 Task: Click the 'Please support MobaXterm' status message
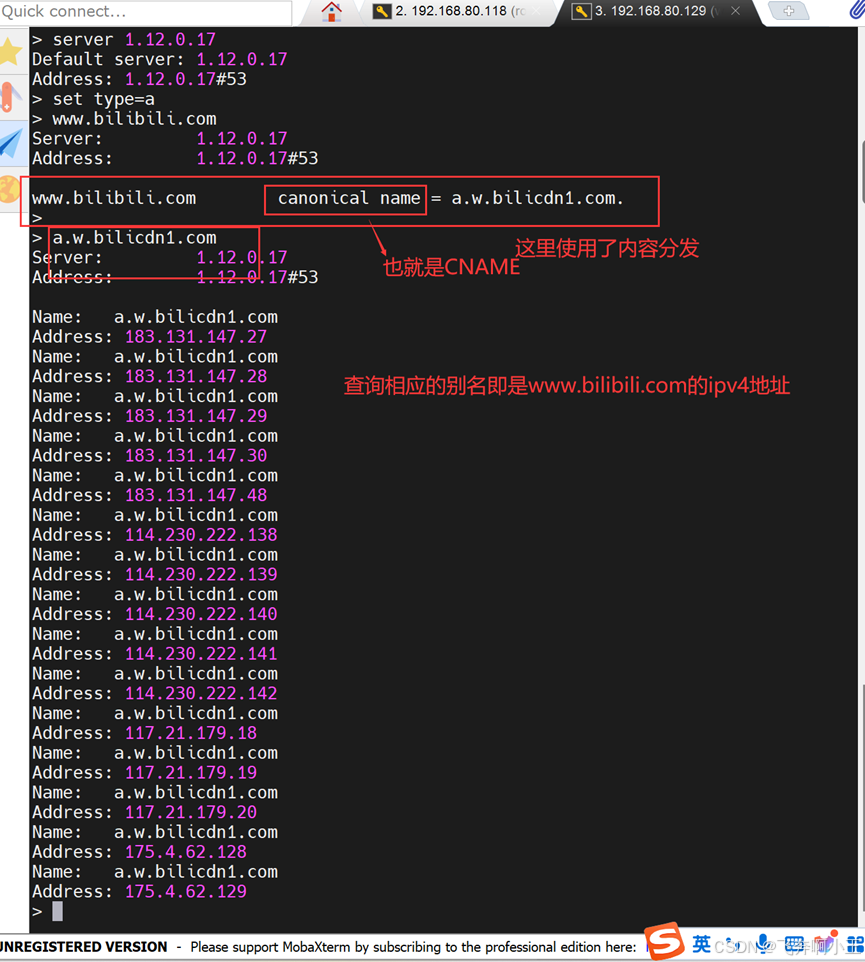click(413, 947)
